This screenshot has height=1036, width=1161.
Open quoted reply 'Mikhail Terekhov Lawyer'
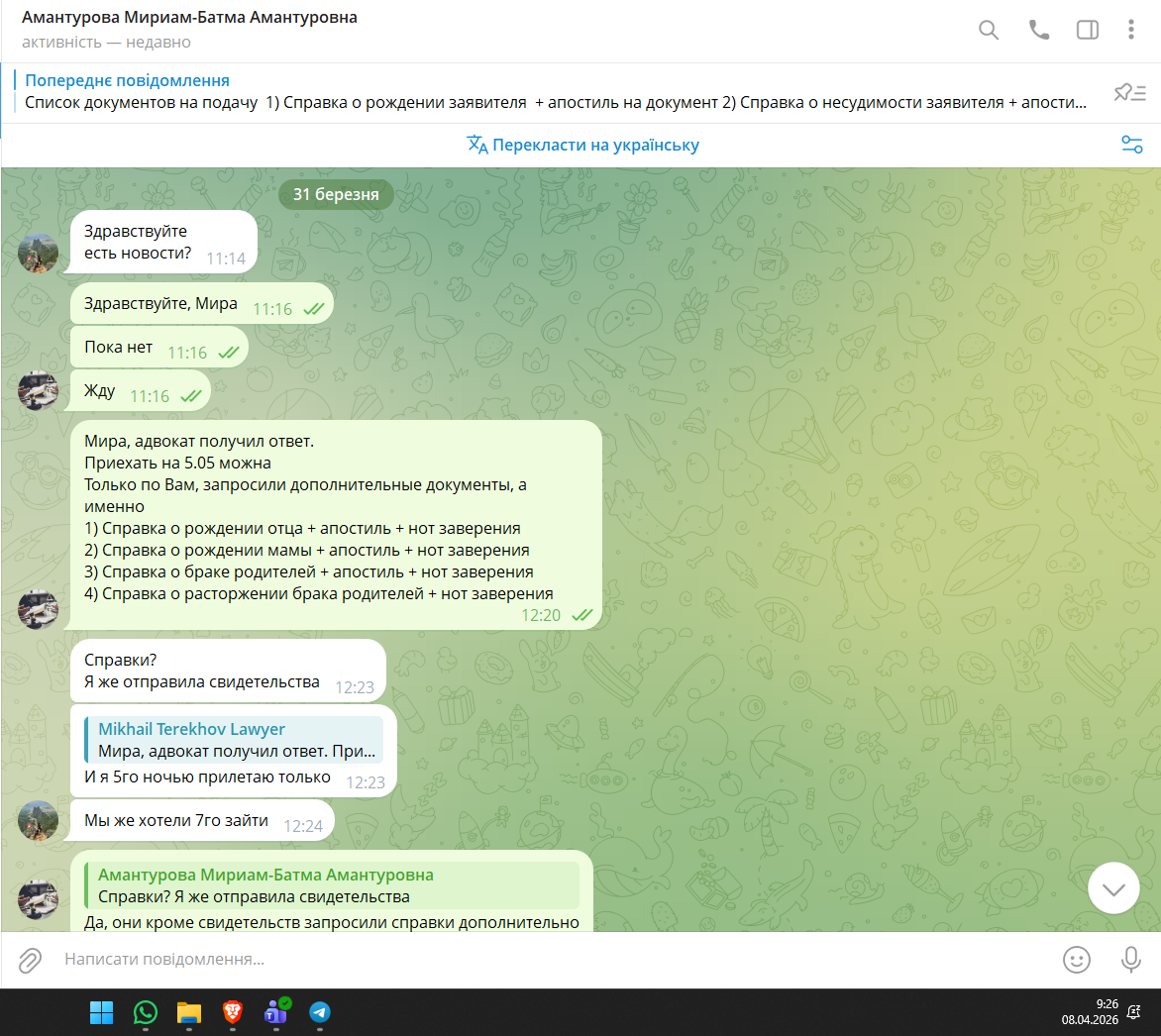[x=234, y=739]
